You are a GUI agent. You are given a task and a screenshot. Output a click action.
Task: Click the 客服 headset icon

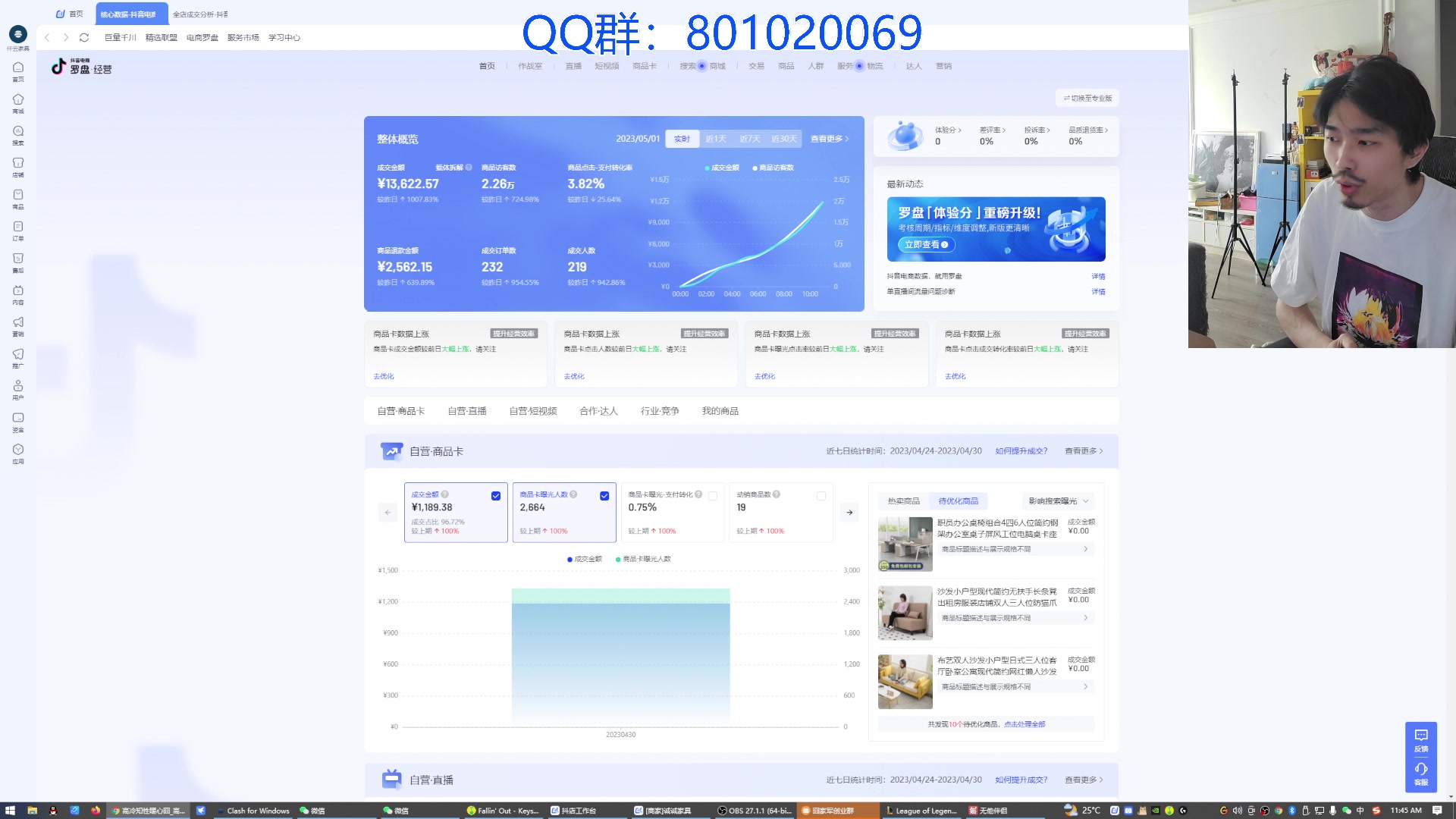[x=1421, y=773]
